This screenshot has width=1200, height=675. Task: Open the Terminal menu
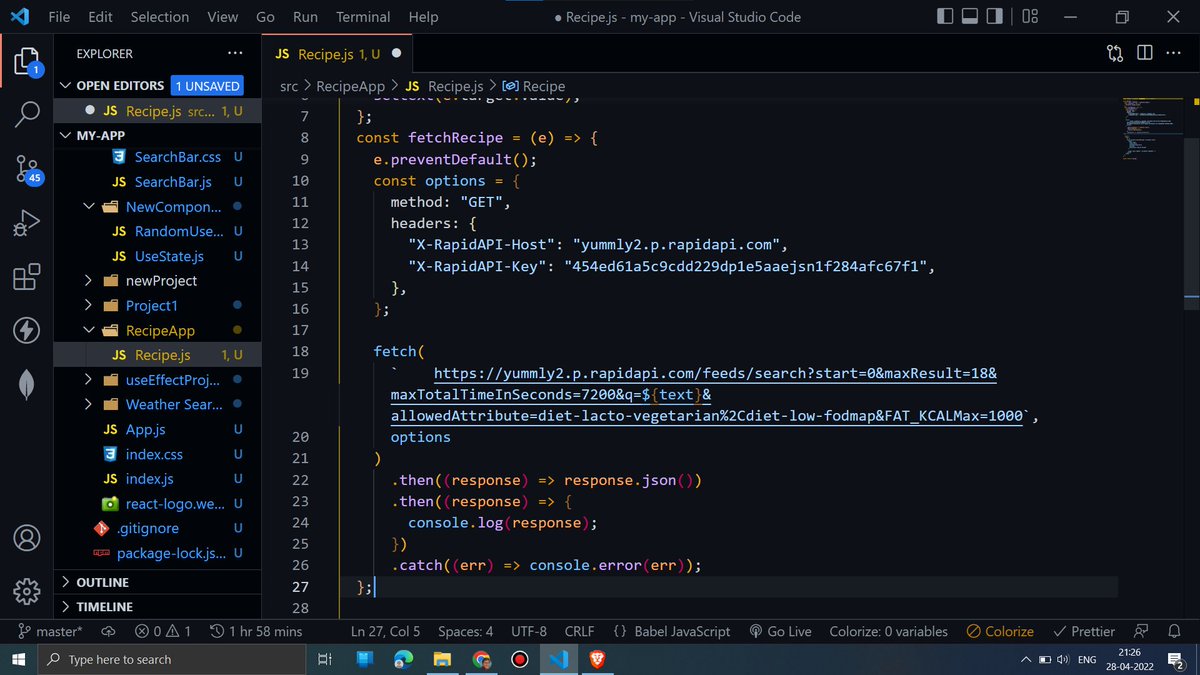pos(363,17)
